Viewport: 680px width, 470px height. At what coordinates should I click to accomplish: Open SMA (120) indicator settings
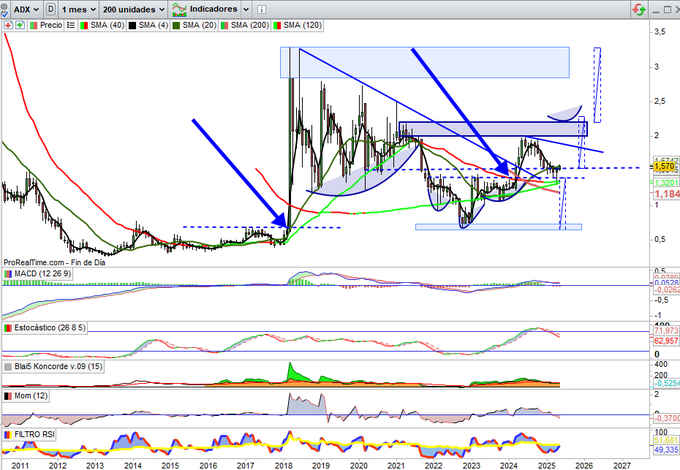point(297,25)
